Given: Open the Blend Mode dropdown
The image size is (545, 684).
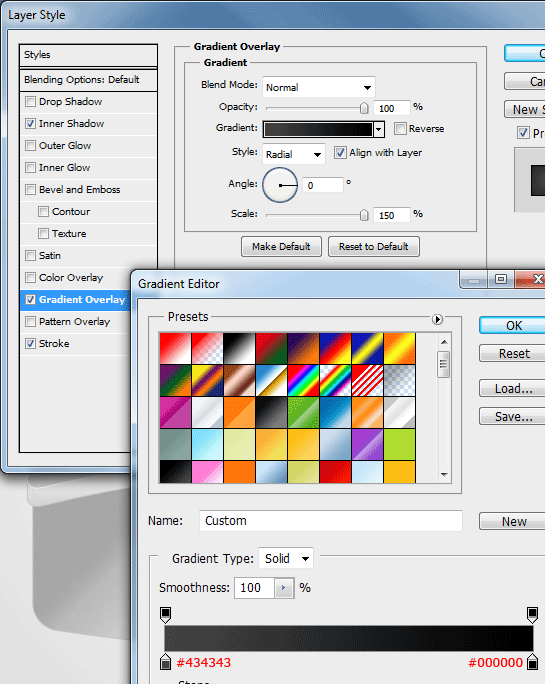Looking at the screenshot, I should tap(319, 87).
